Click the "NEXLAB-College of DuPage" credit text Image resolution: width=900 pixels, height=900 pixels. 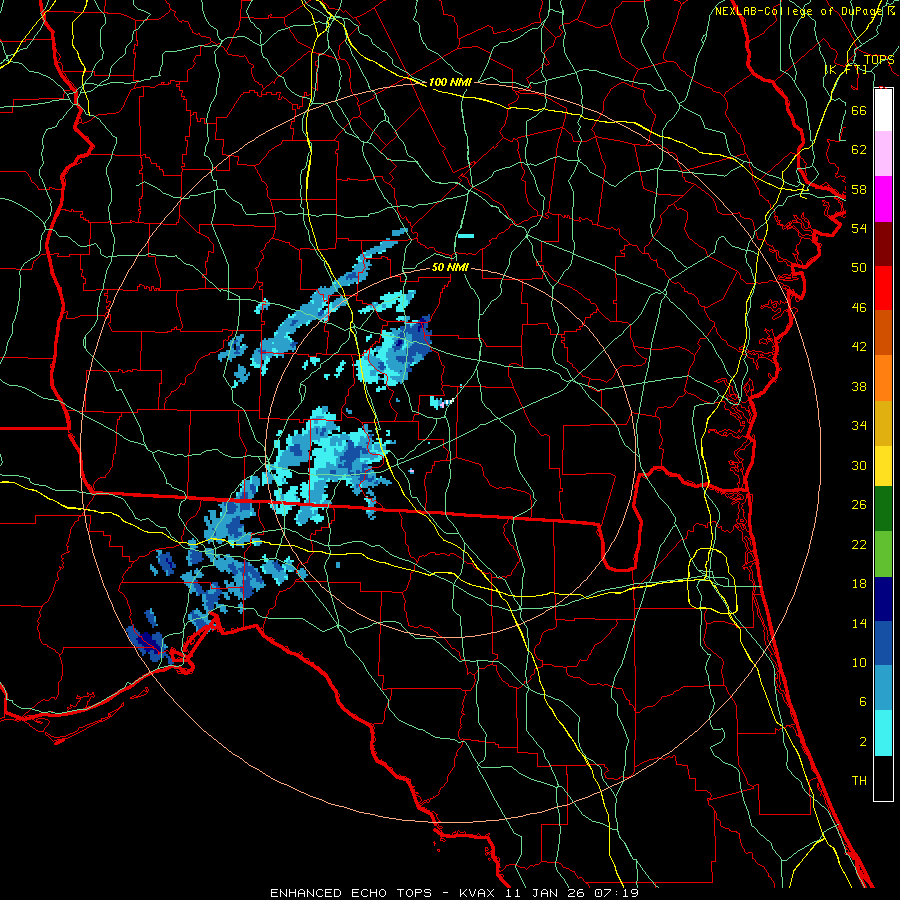801,11
